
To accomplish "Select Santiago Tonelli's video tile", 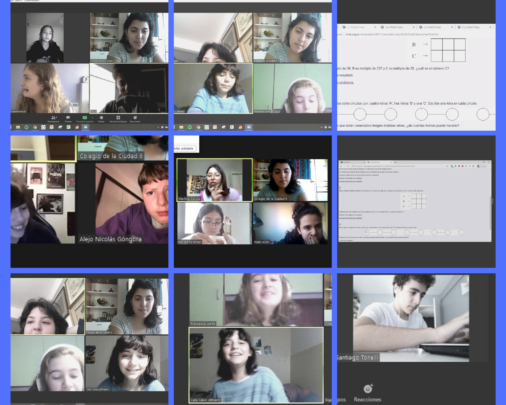I will [x=411, y=318].
